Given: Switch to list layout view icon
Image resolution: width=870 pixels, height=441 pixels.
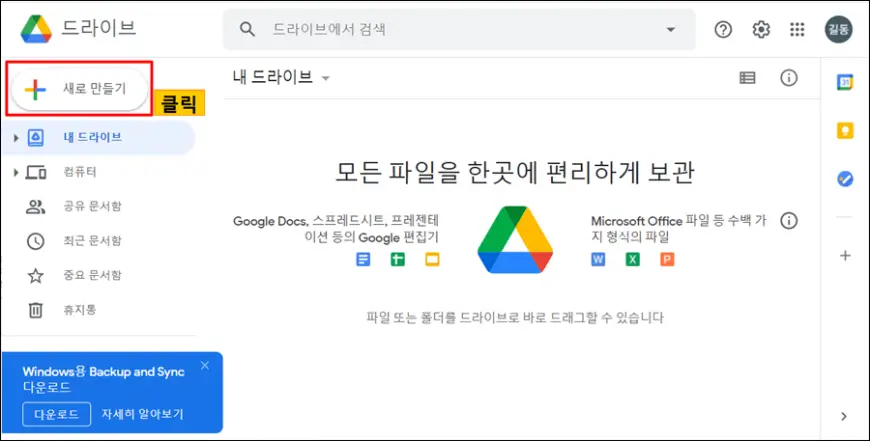Looking at the screenshot, I should 747,78.
